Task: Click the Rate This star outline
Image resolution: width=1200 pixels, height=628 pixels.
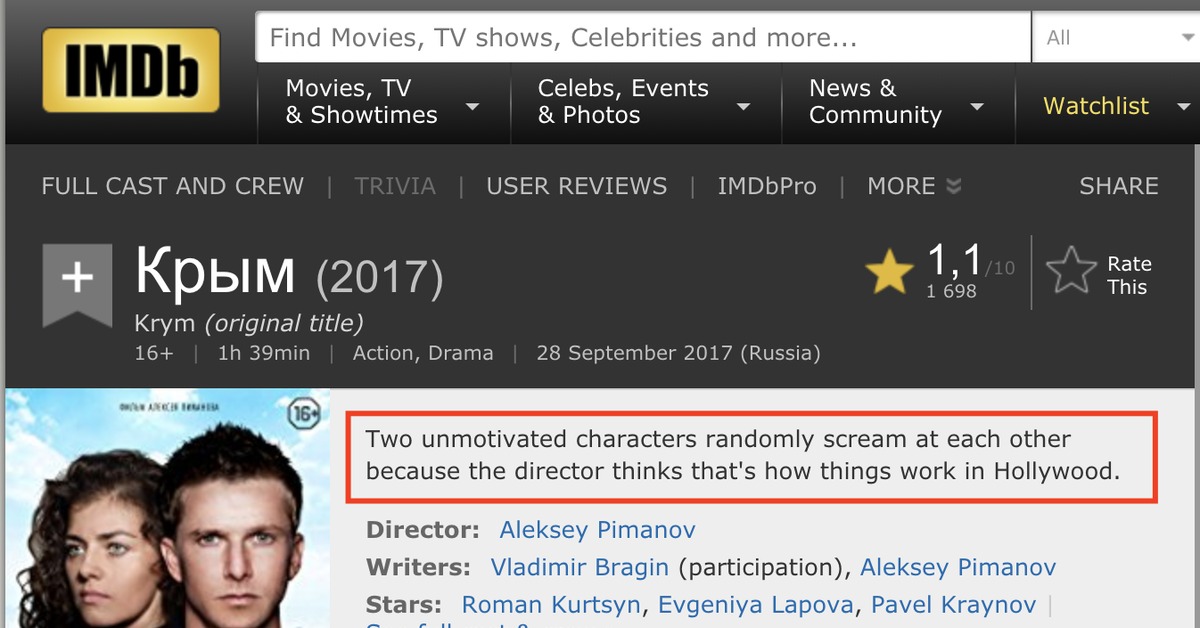Action: [x=1071, y=273]
